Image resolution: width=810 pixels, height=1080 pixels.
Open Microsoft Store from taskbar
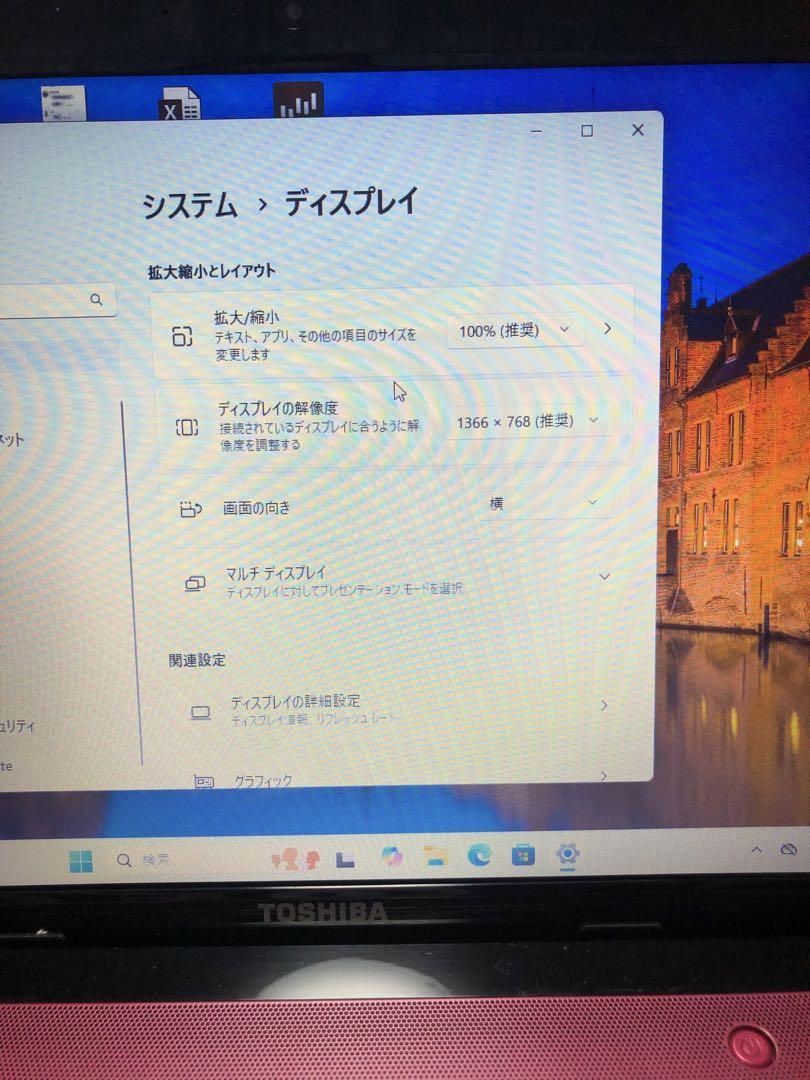523,855
